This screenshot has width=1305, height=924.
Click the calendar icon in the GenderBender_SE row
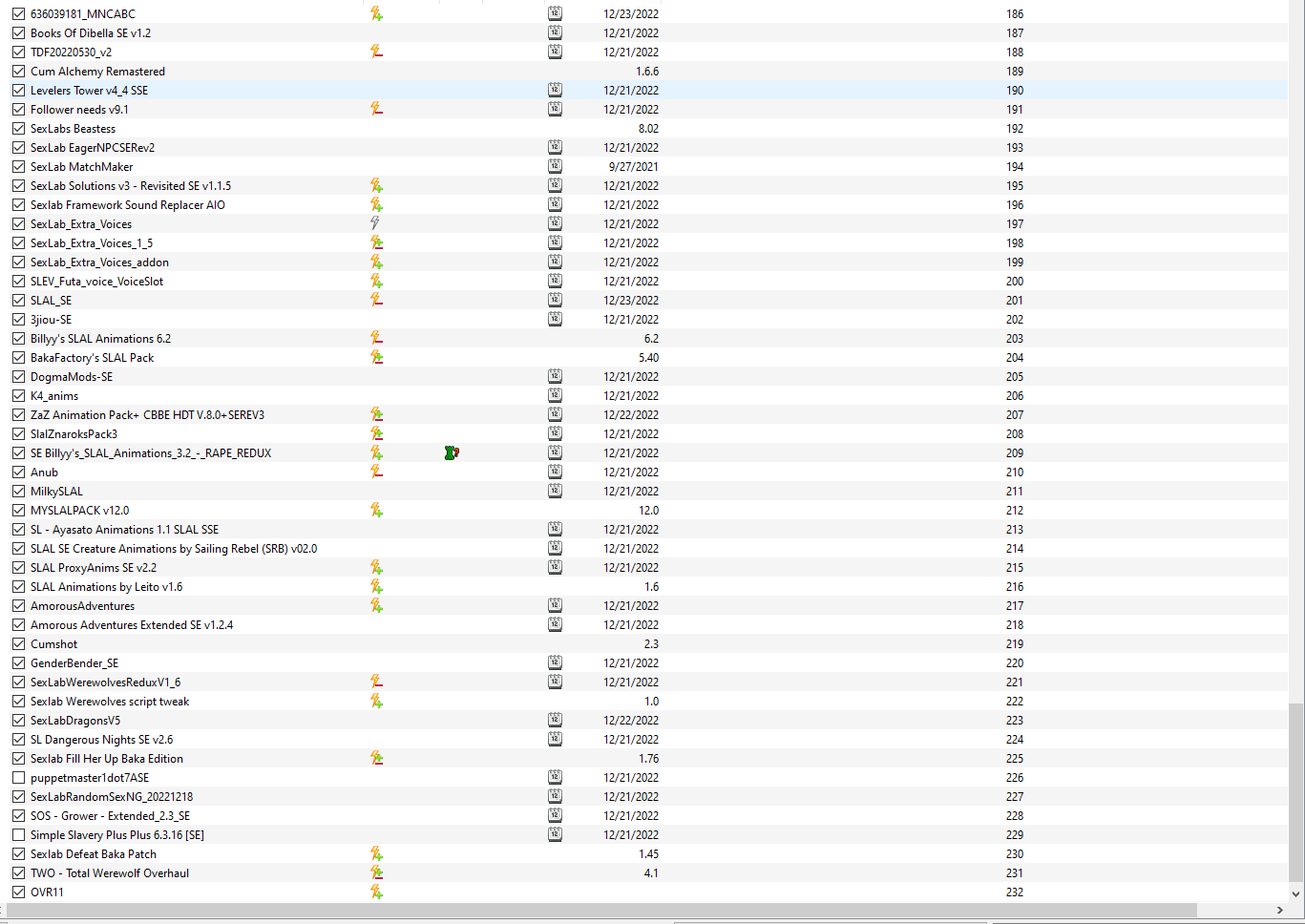click(x=555, y=663)
